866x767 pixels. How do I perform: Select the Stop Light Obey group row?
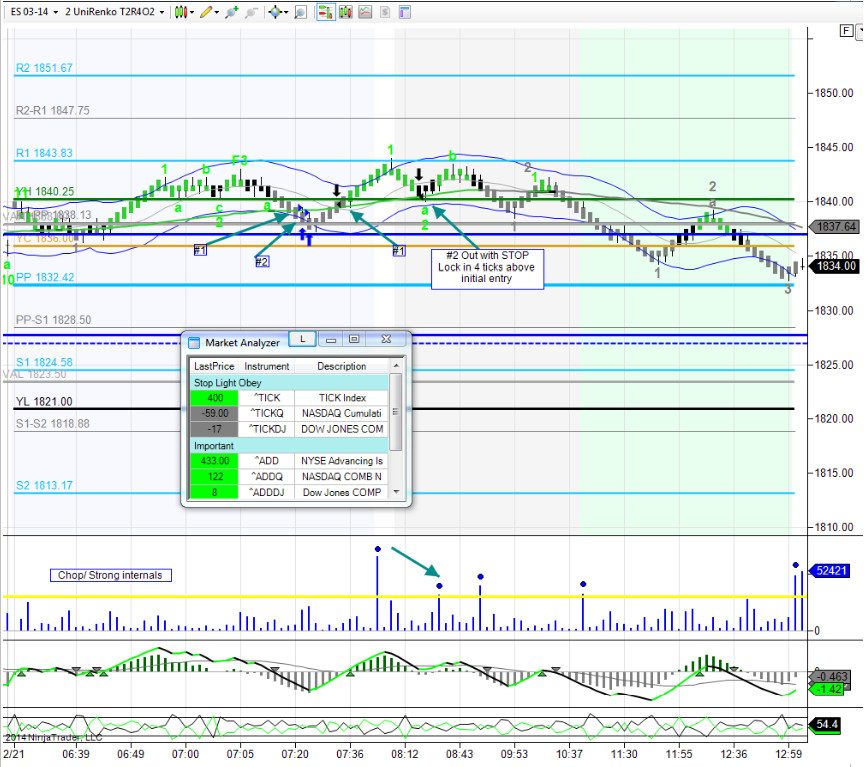(289, 383)
